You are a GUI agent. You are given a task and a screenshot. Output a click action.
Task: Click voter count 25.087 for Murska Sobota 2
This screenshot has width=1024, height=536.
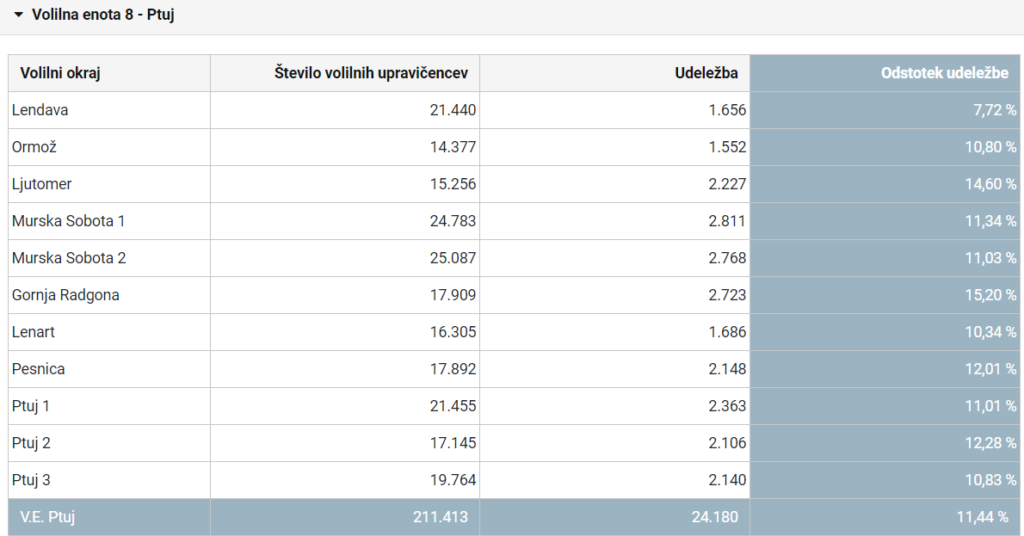click(453, 258)
